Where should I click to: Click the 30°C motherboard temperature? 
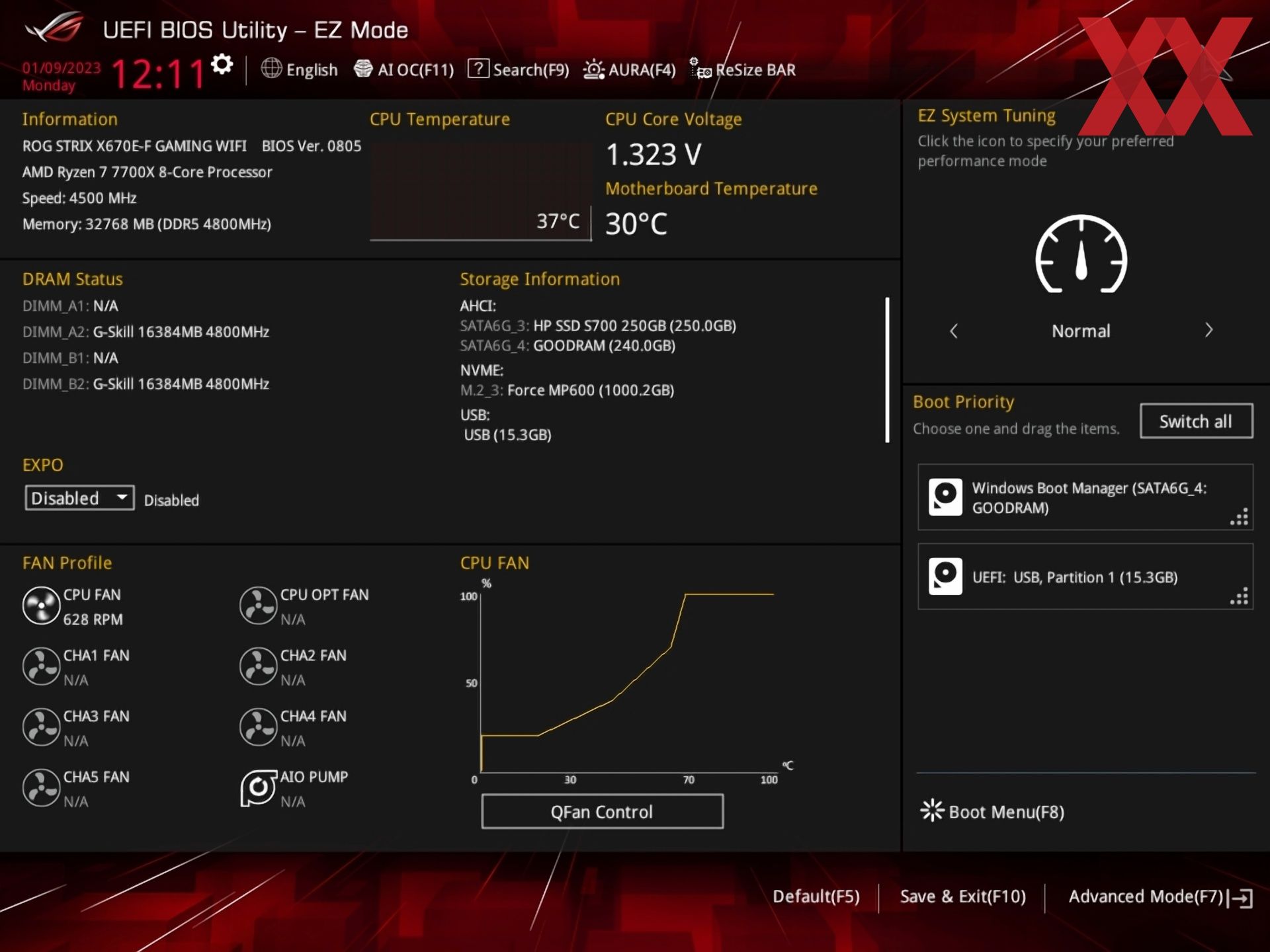coord(636,223)
